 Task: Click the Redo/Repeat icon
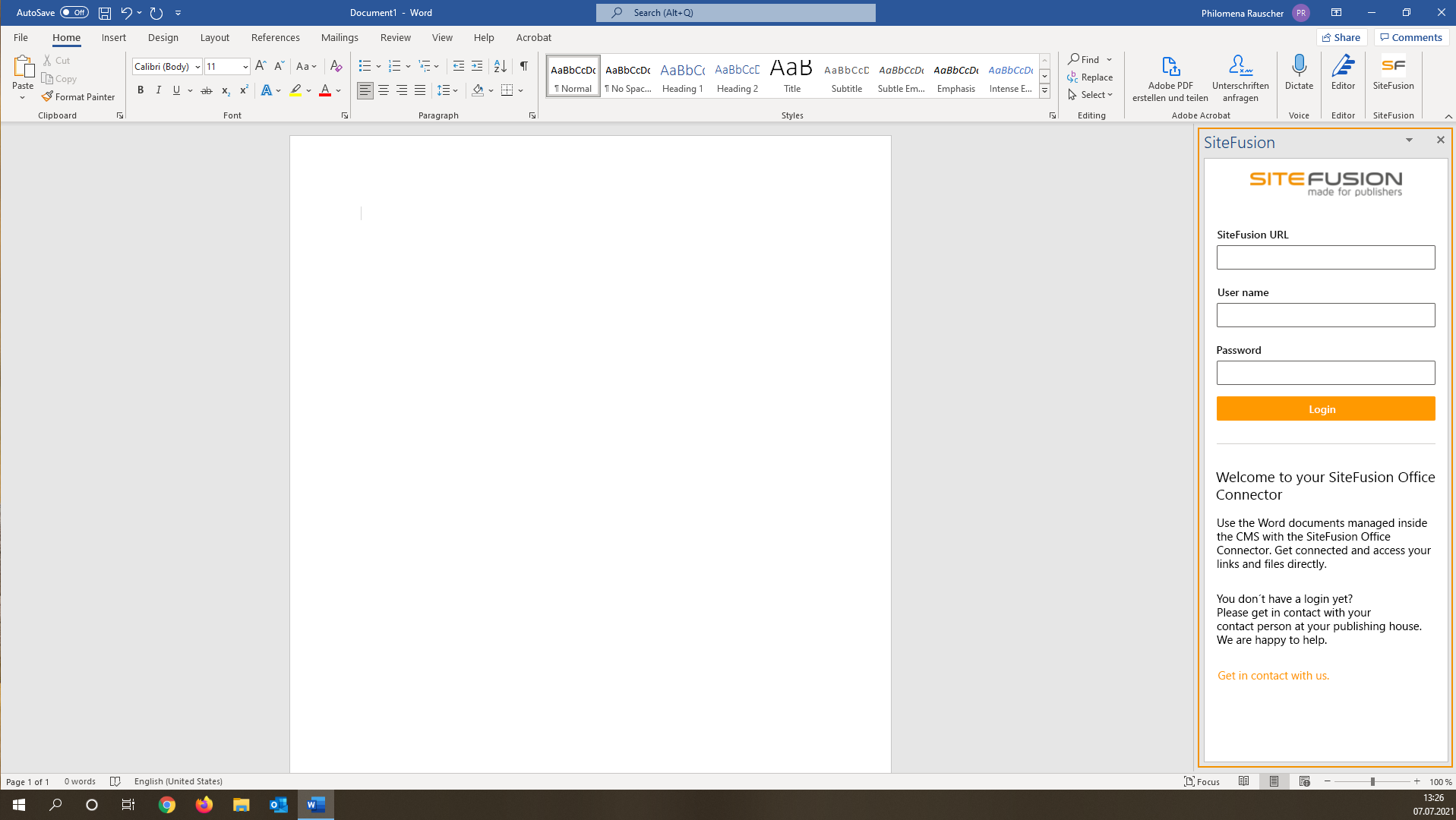pyautogui.click(x=156, y=13)
